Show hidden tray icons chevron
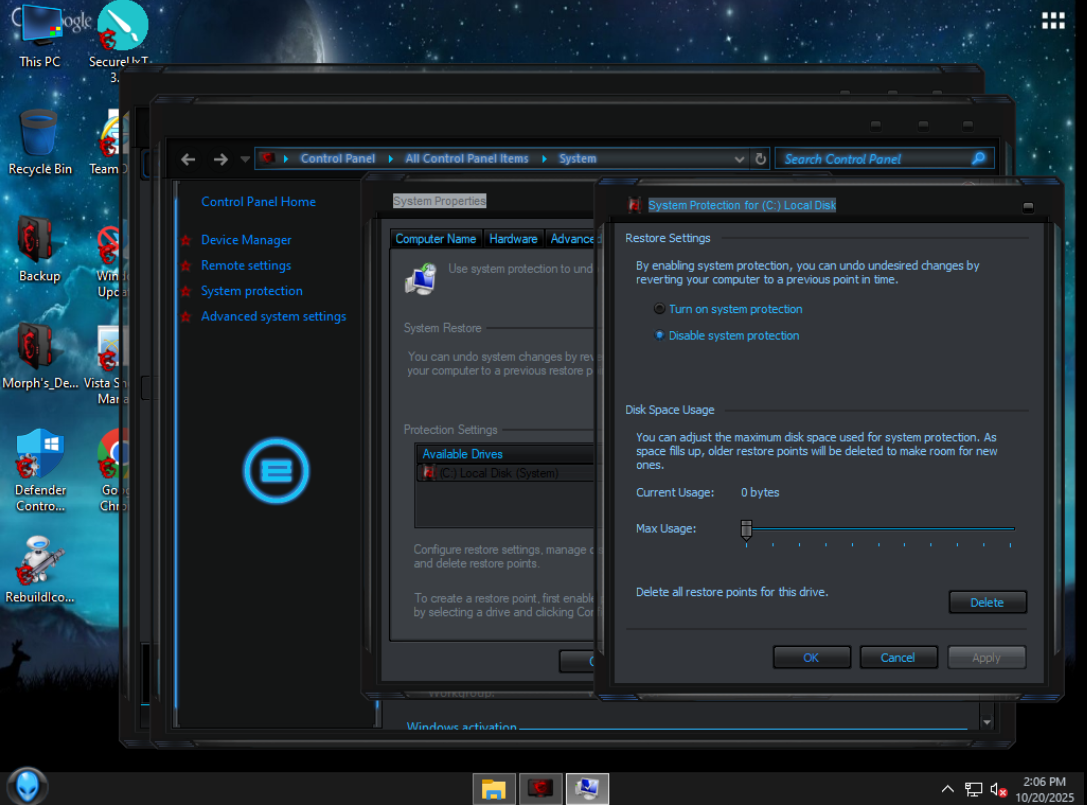The height and width of the screenshot is (805, 1087). pyautogui.click(x=947, y=789)
